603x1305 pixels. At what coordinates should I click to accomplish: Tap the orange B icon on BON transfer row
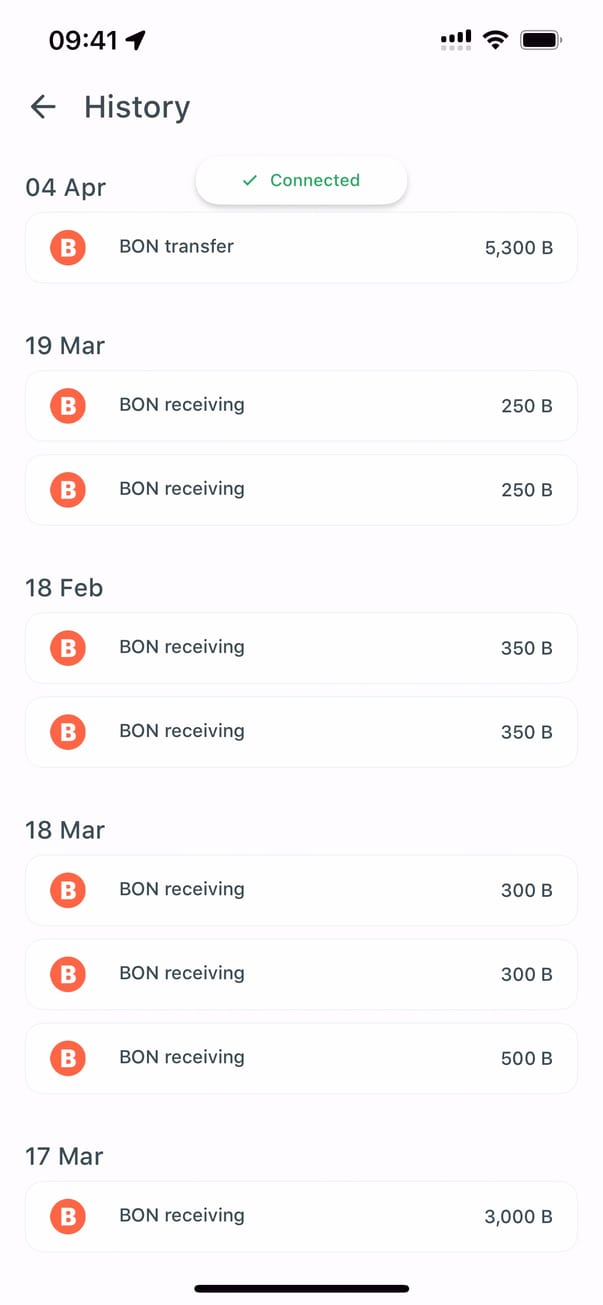(68, 248)
